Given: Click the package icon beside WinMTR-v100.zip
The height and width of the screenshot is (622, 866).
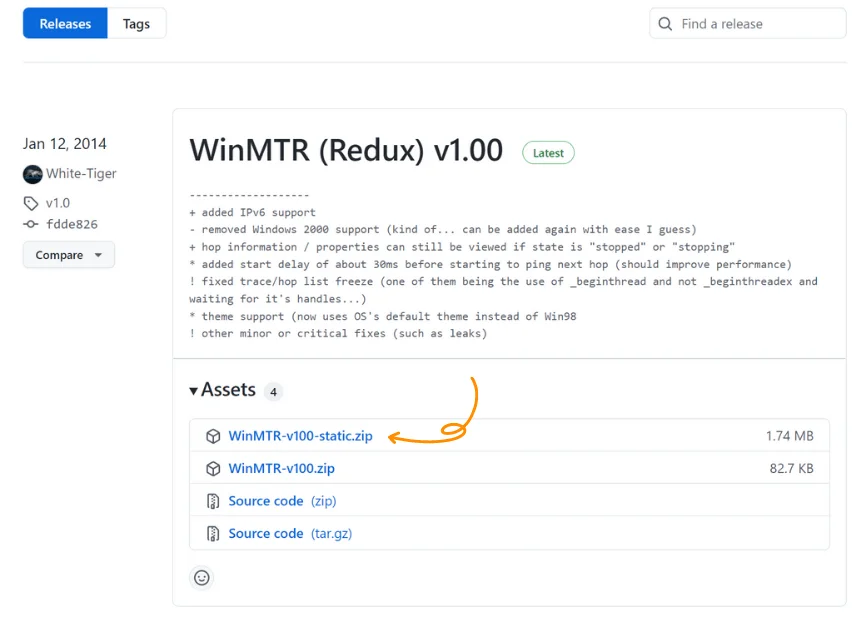Looking at the screenshot, I should (213, 468).
